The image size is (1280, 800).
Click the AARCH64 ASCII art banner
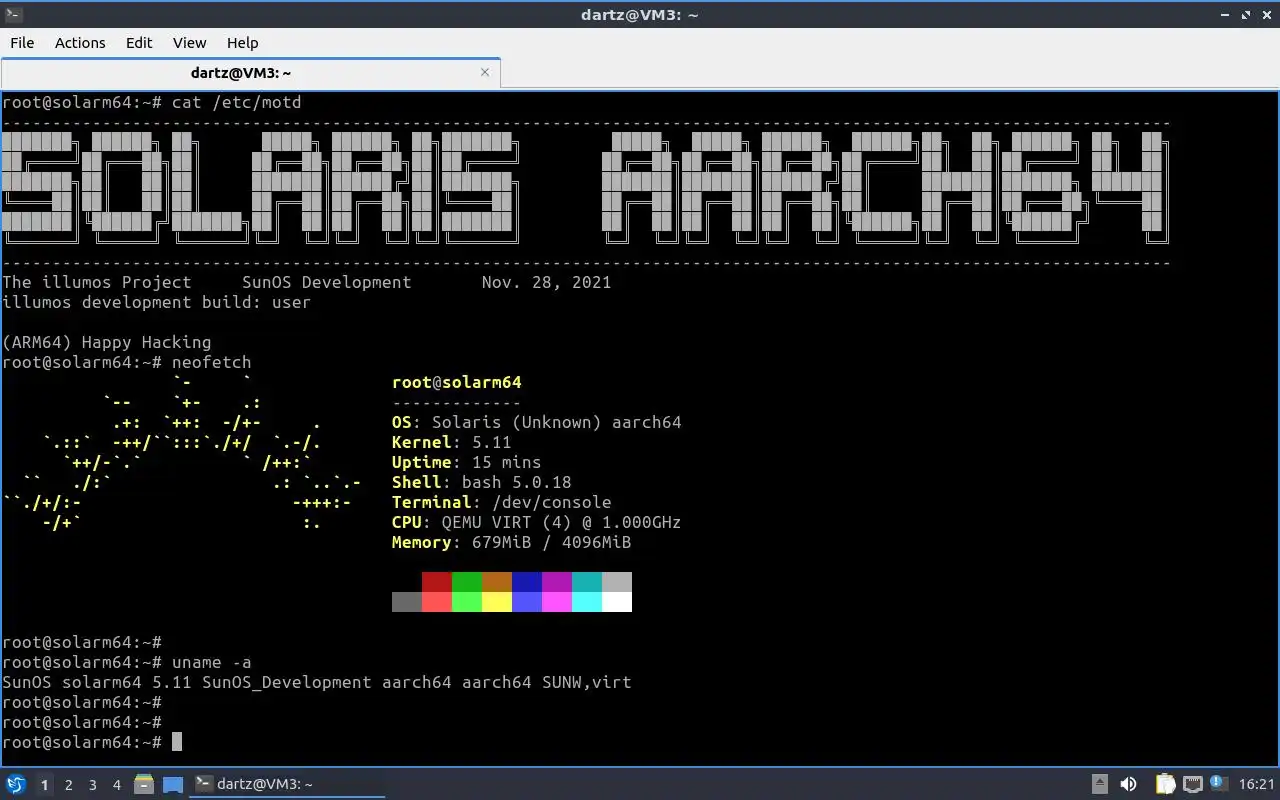[x=885, y=187]
